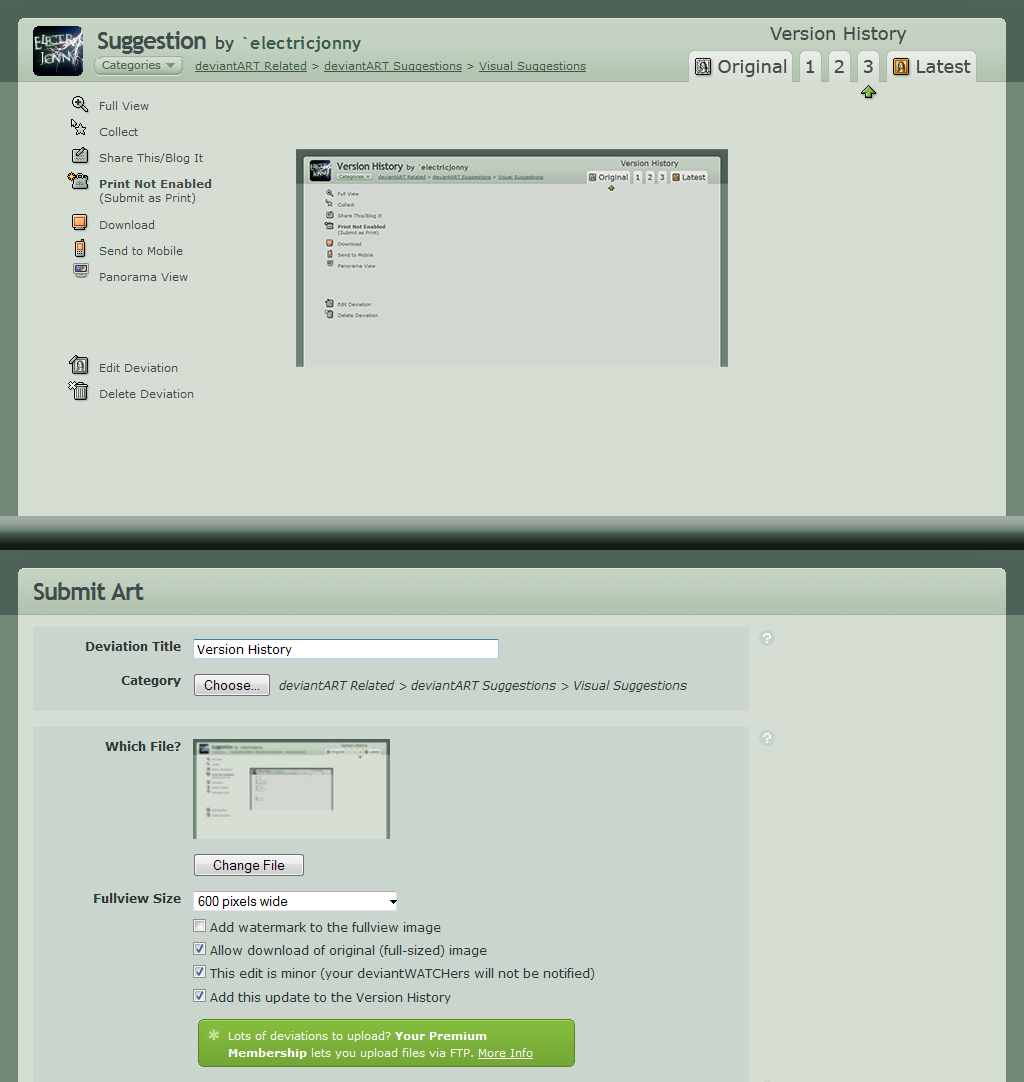Click the Which File preview thumbnail
Viewport: 1024px width, 1082px height.
coord(291,789)
